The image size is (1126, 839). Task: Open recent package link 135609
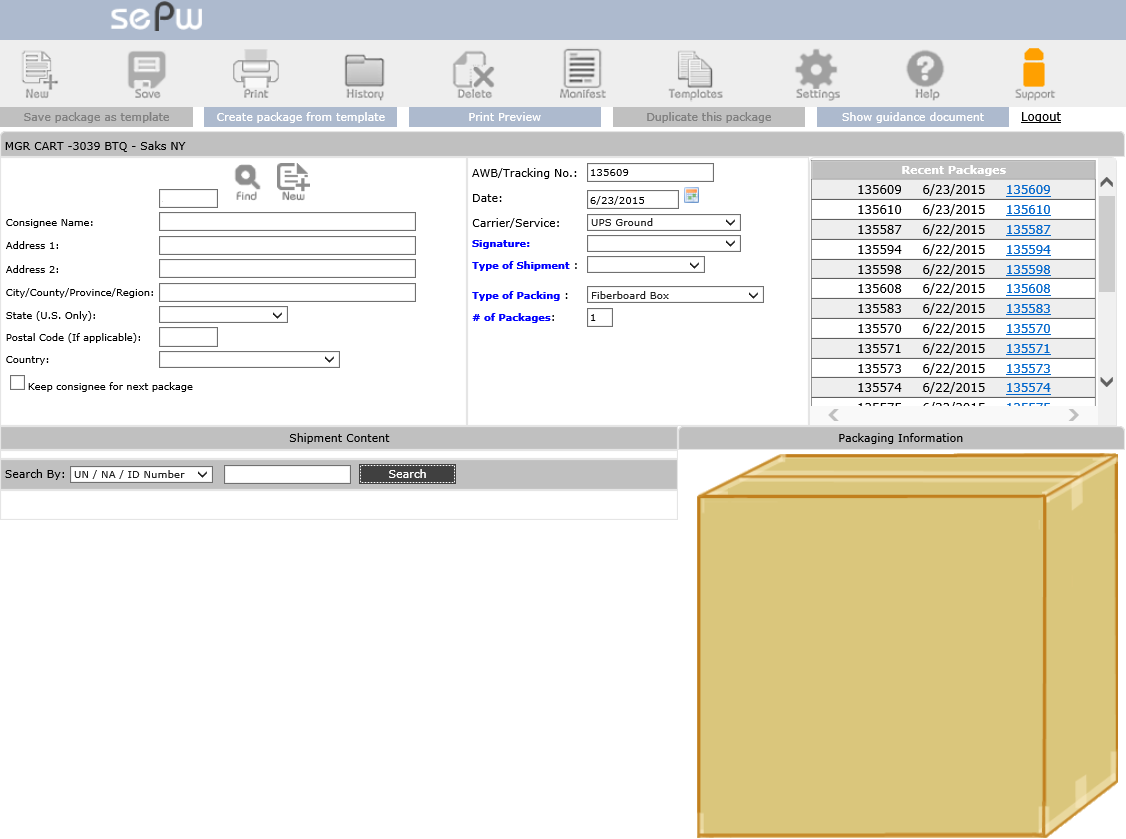tap(1028, 190)
